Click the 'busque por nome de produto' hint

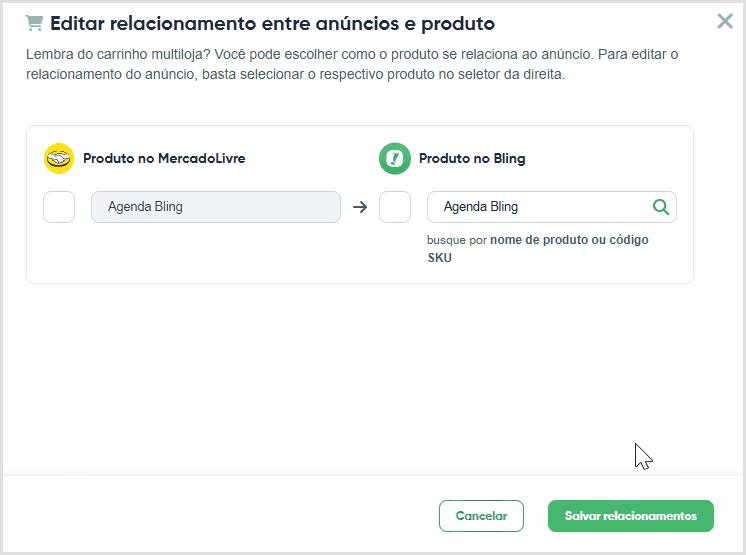538,249
